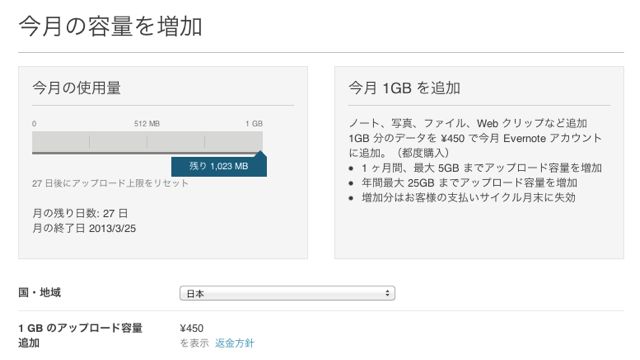Select the 今月 1GB を追加 panel heading
The height and width of the screenshot is (360, 640).
(x=404, y=88)
